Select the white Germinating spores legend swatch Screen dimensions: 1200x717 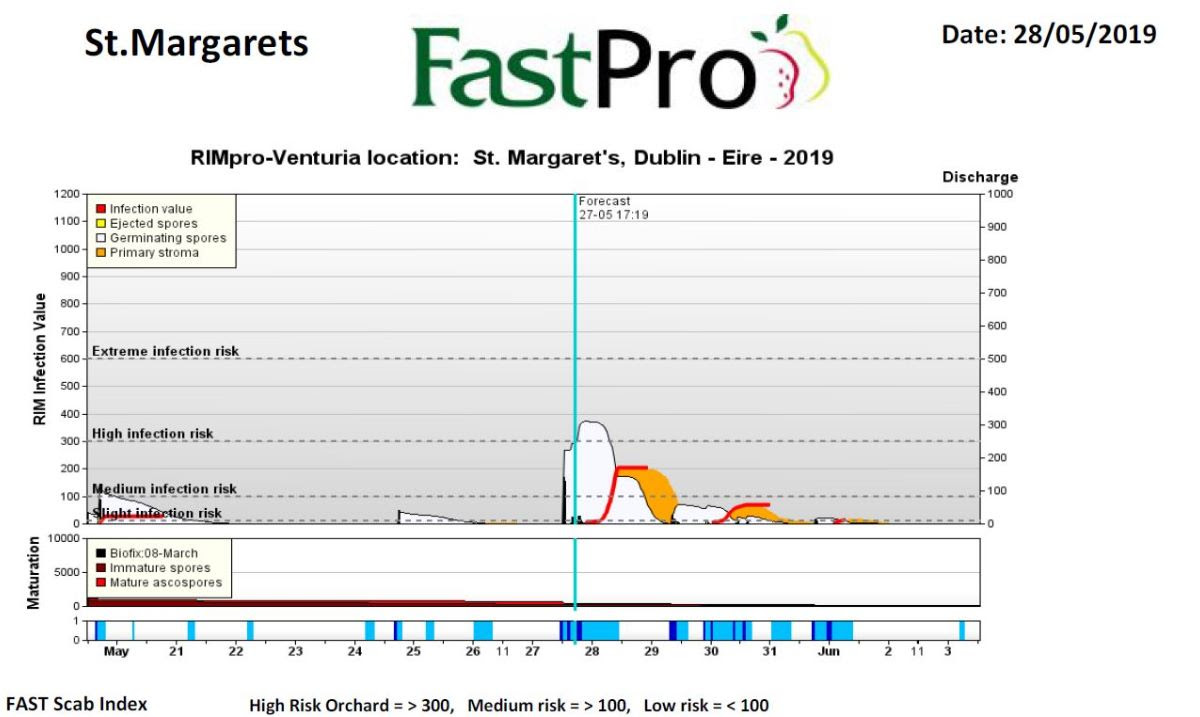(101, 238)
